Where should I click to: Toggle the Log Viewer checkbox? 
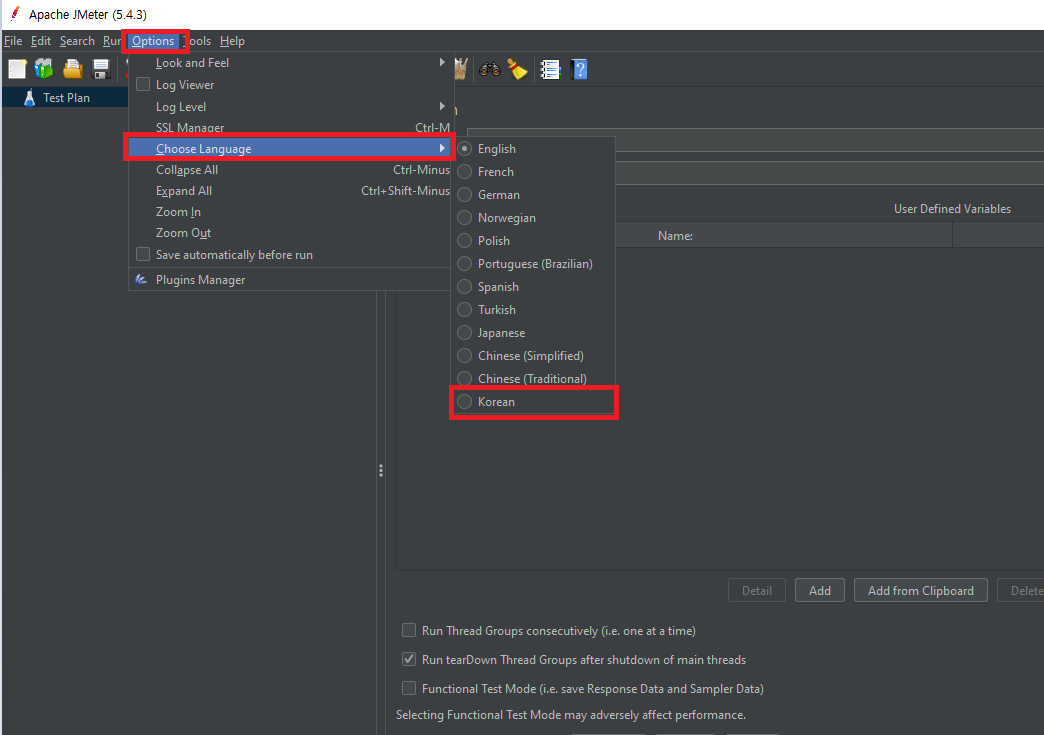point(142,85)
